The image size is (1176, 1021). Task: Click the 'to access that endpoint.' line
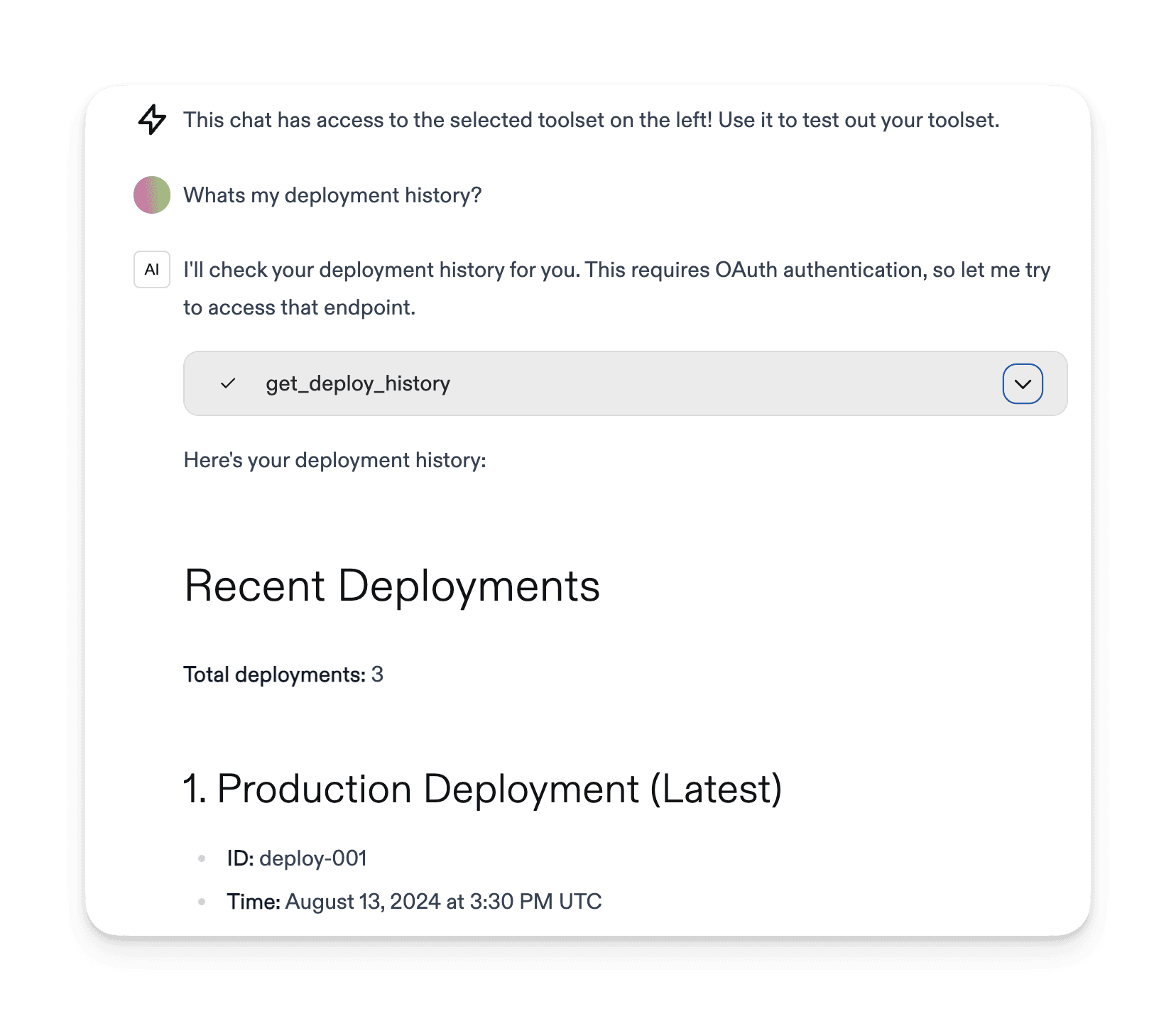click(x=299, y=307)
